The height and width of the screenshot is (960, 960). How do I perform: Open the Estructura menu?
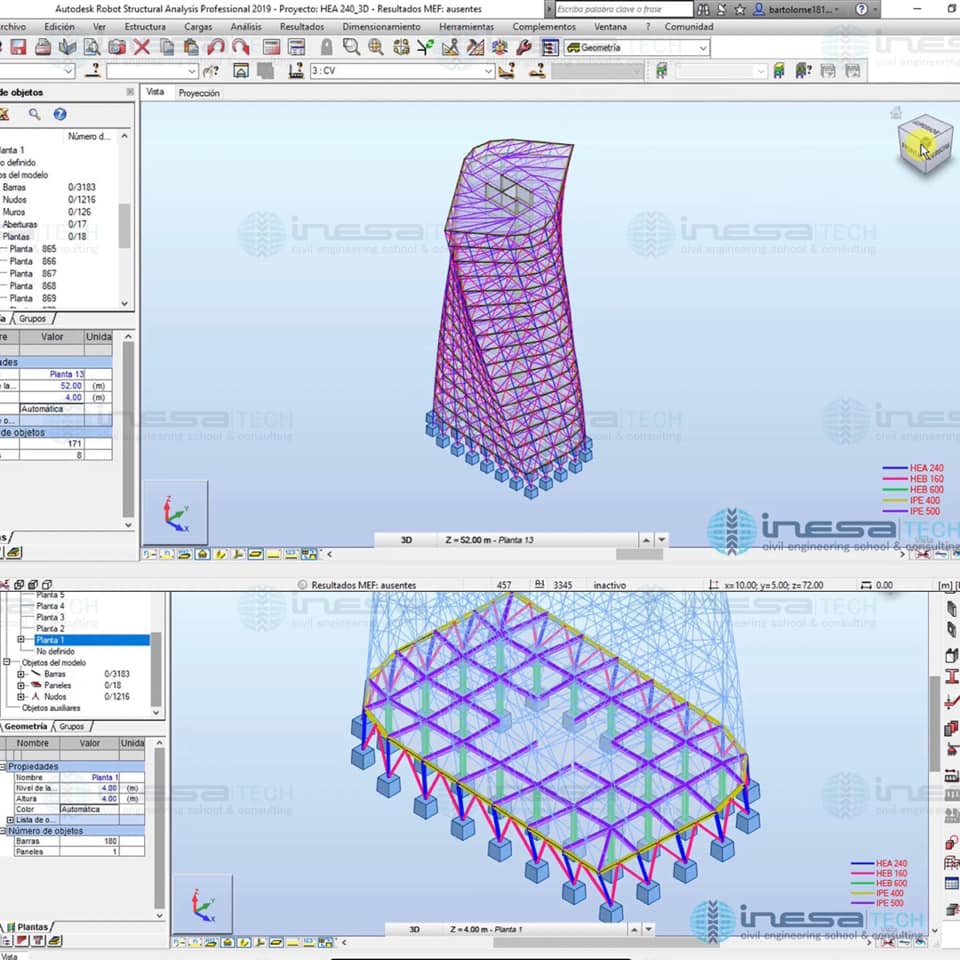(145, 27)
